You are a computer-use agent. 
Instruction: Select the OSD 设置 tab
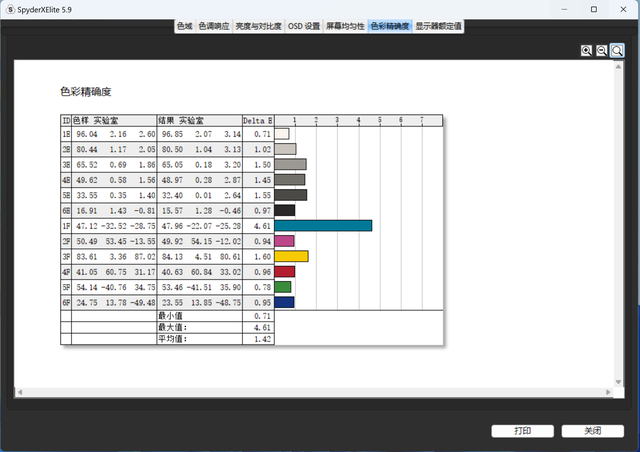[304, 26]
